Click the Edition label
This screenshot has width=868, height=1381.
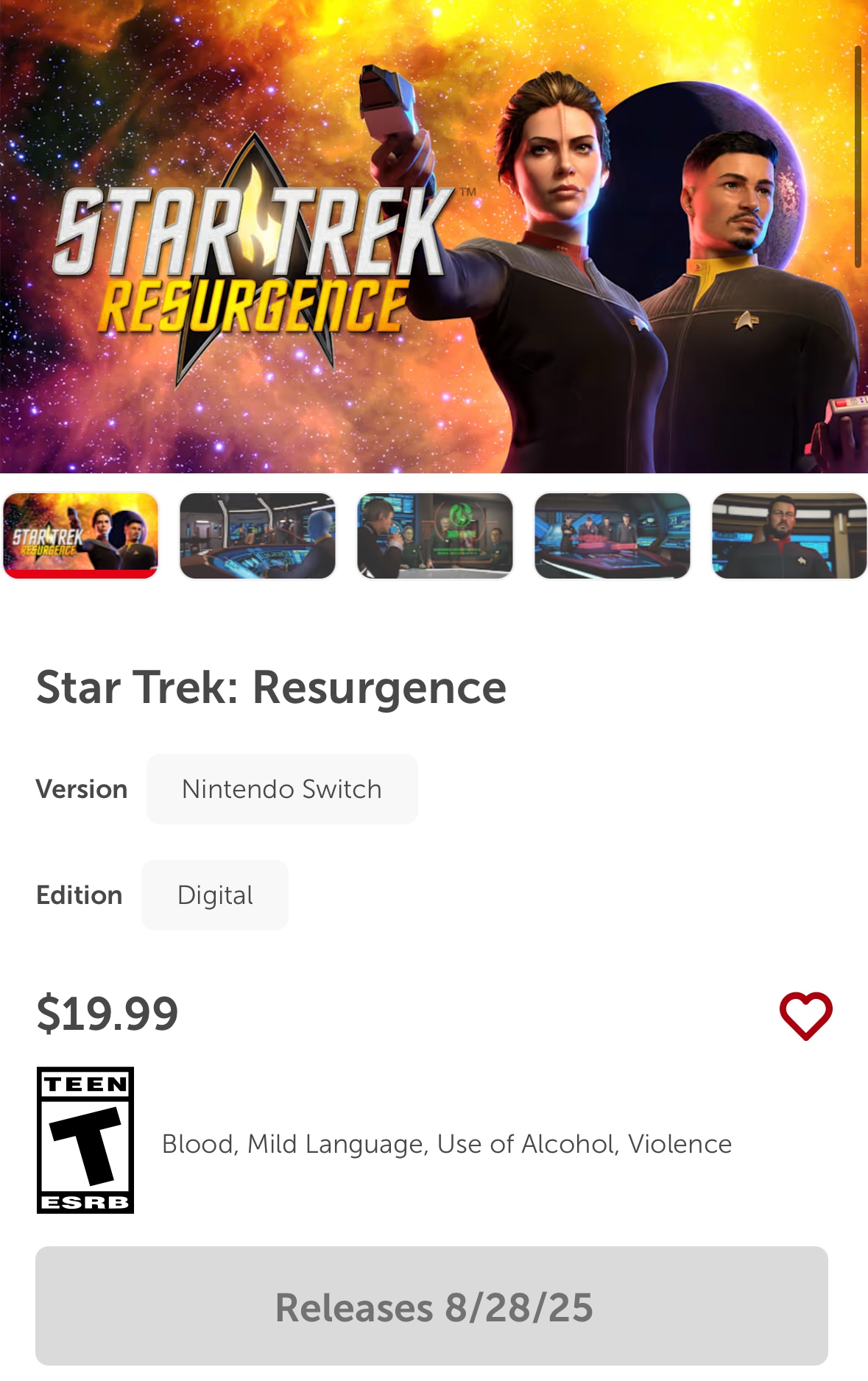[80, 895]
